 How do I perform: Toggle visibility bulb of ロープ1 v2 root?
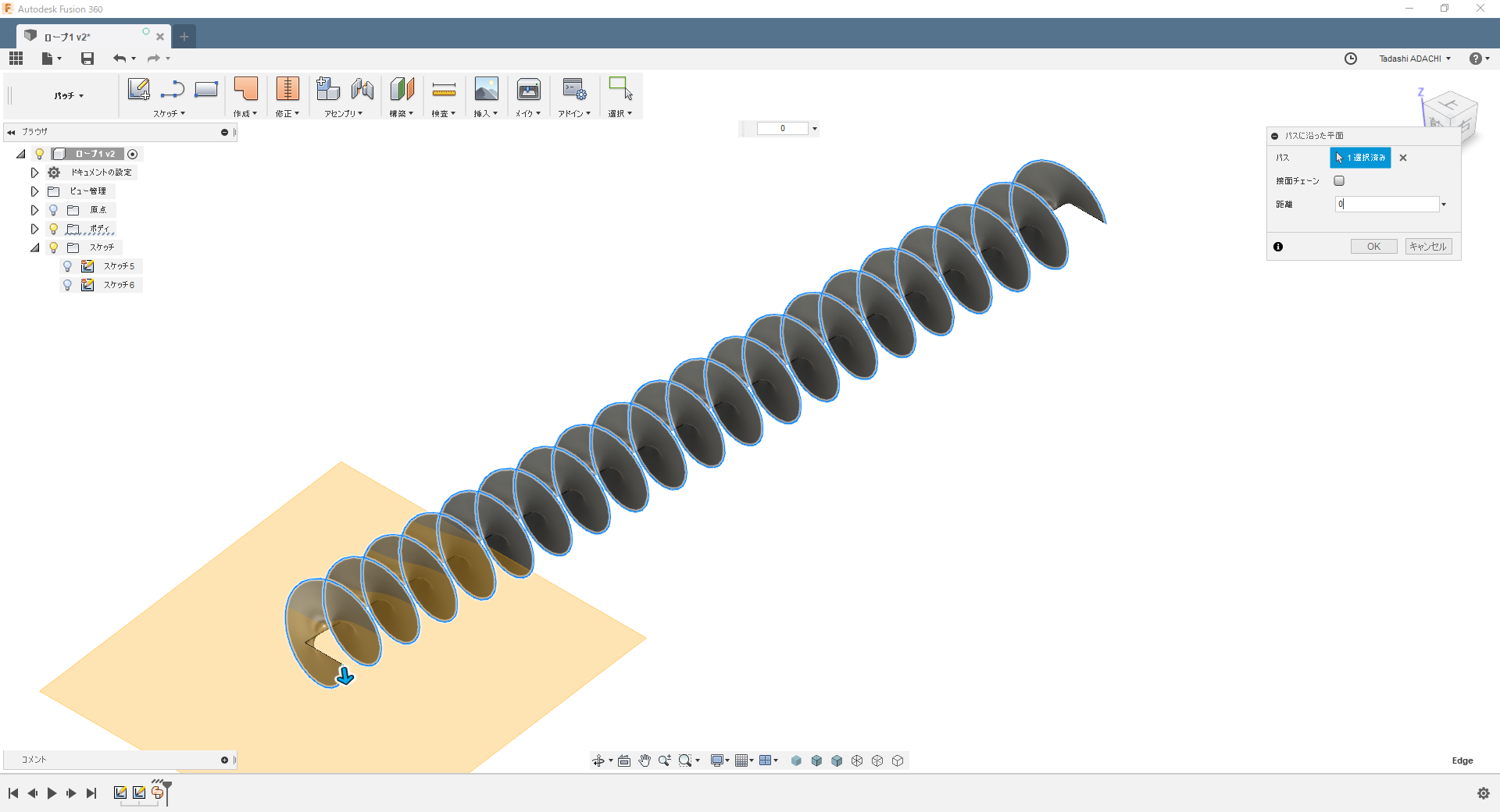coord(40,154)
